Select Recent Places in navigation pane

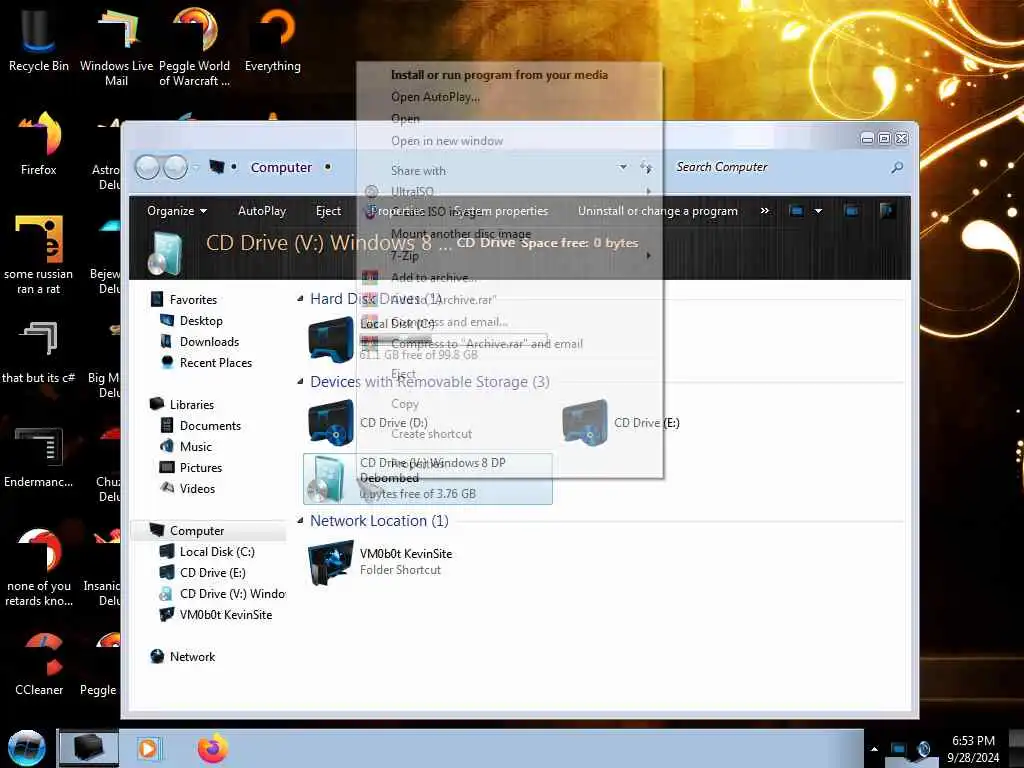[x=216, y=362]
